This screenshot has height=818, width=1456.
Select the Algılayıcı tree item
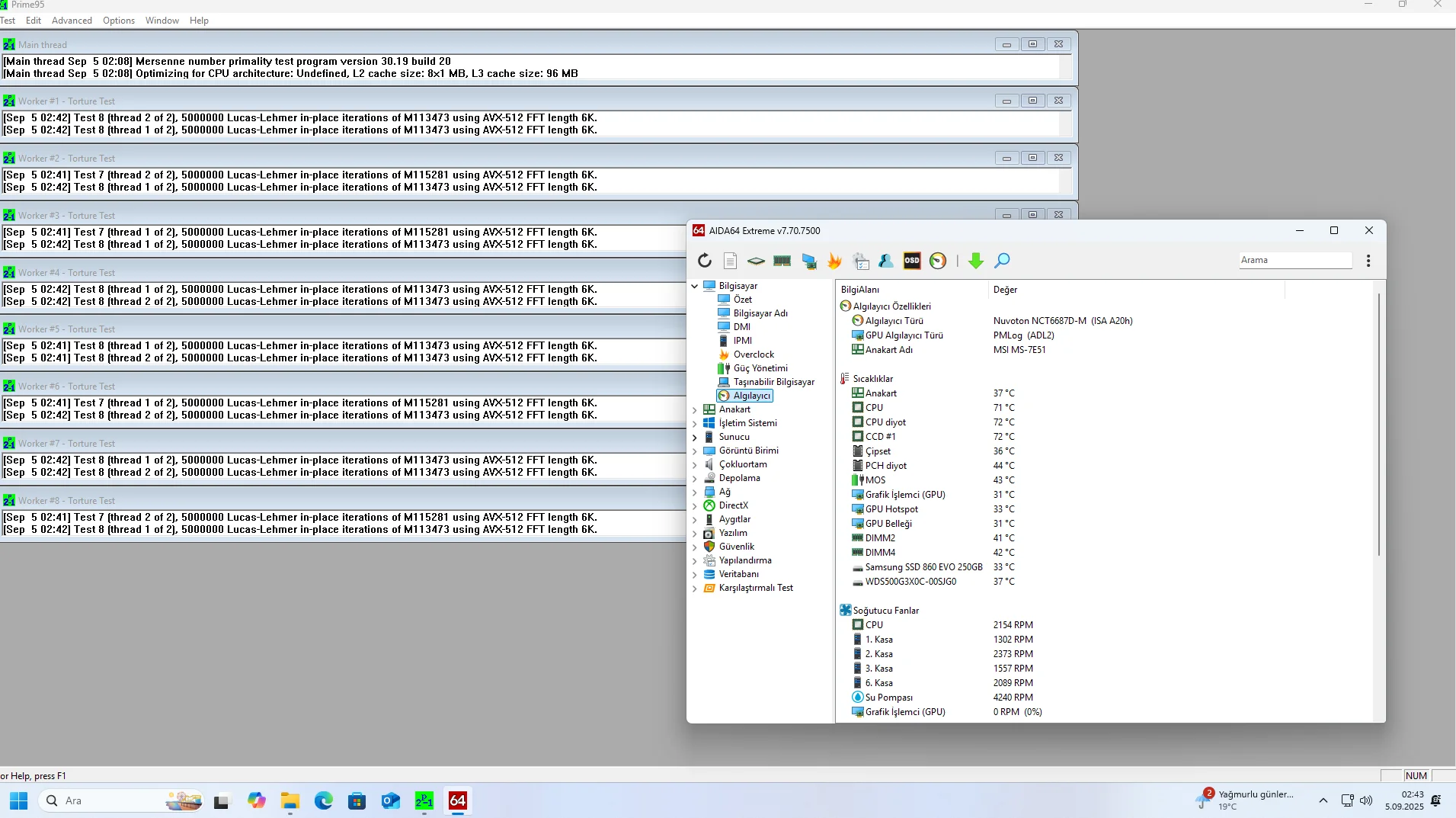point(745,396)
